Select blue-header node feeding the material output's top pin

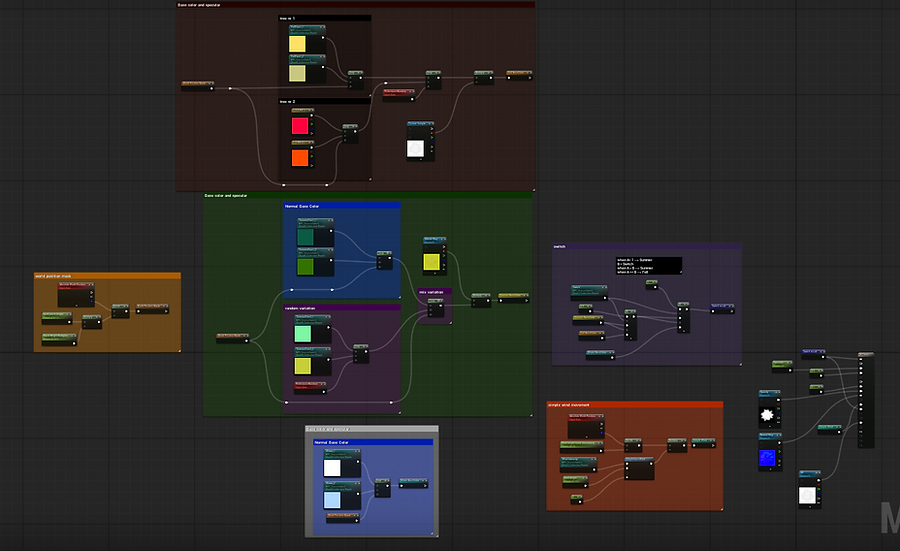pos(813,354)
